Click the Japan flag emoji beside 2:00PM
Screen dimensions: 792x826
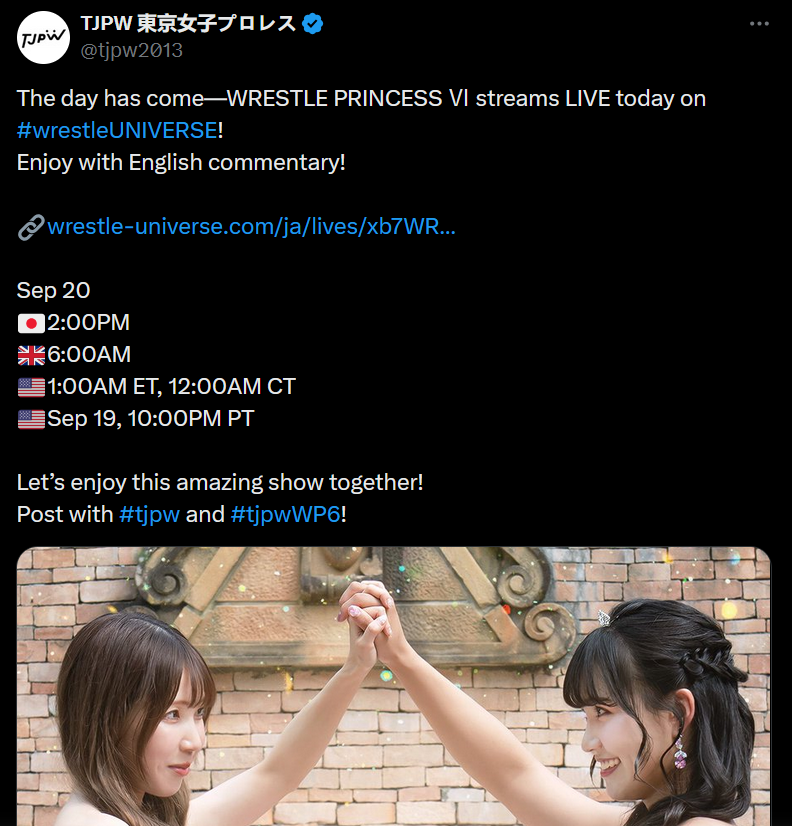[x=31, y=323]
